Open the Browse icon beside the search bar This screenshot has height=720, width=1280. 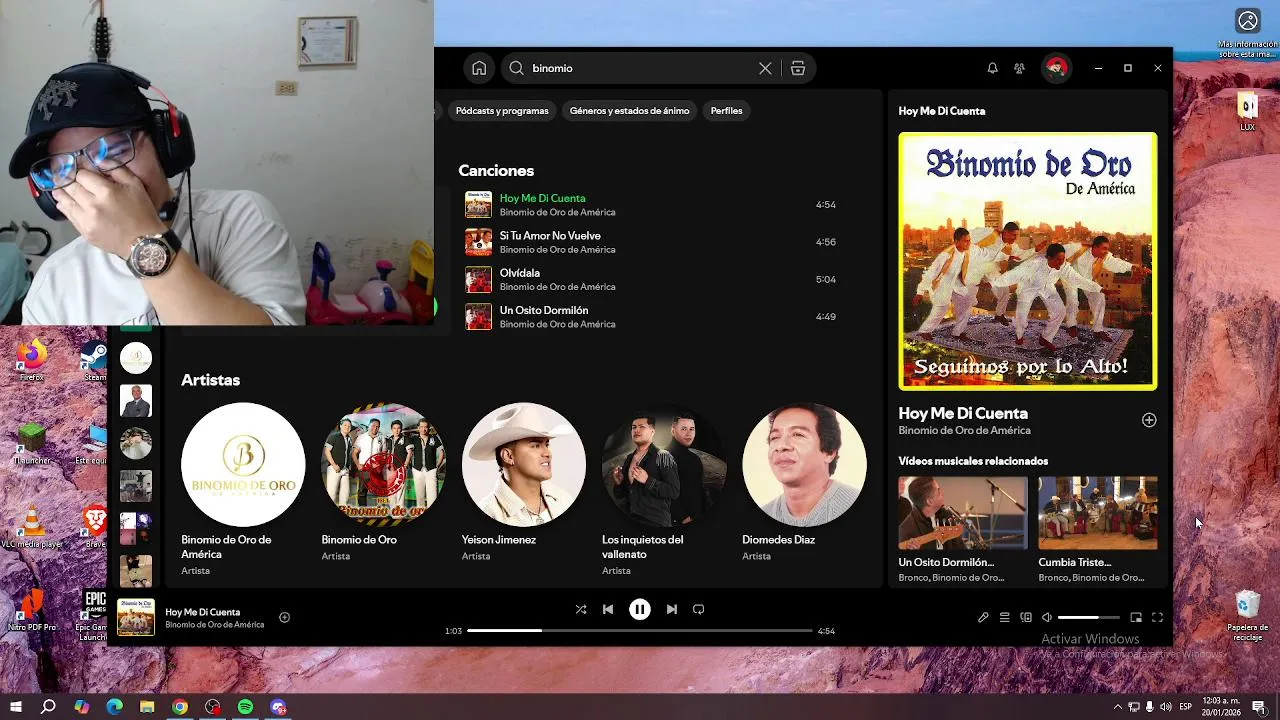pyautogui.click(x=797, y=68)
